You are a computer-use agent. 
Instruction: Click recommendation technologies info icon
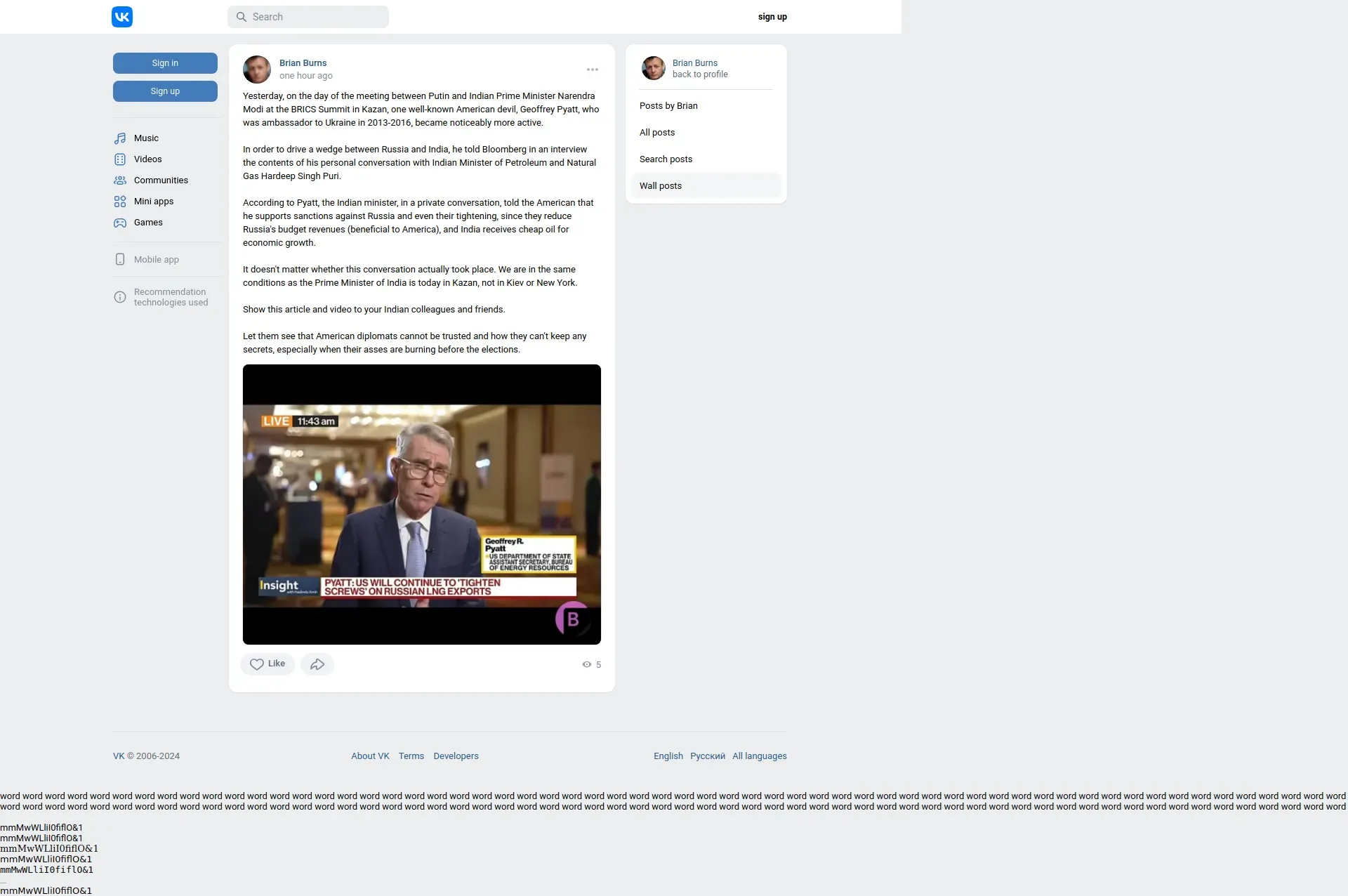pos(120,297)
